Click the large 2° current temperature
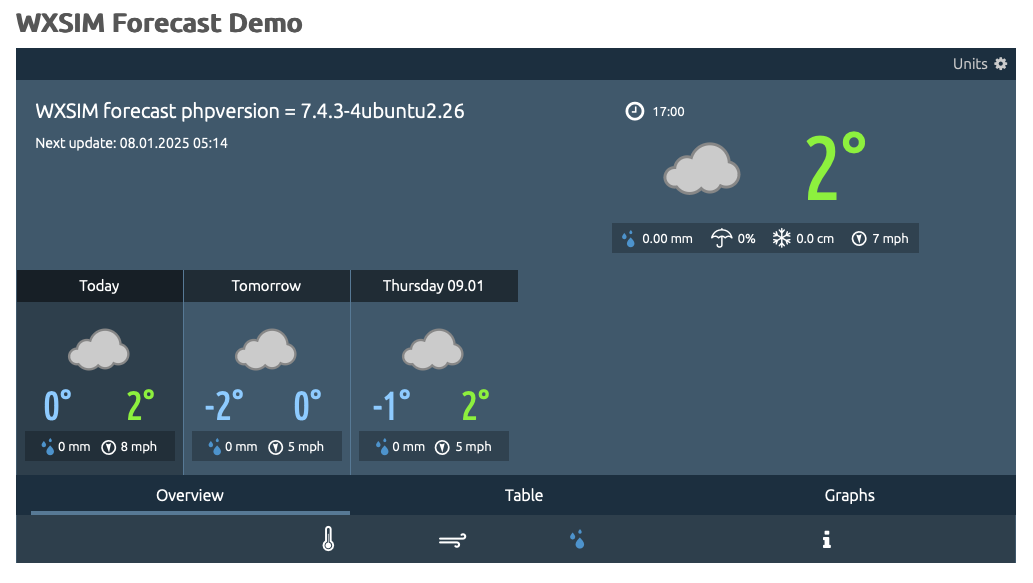Image resolution: width=1033 pixels, height=583 pixels. click(x=835, y=167)
